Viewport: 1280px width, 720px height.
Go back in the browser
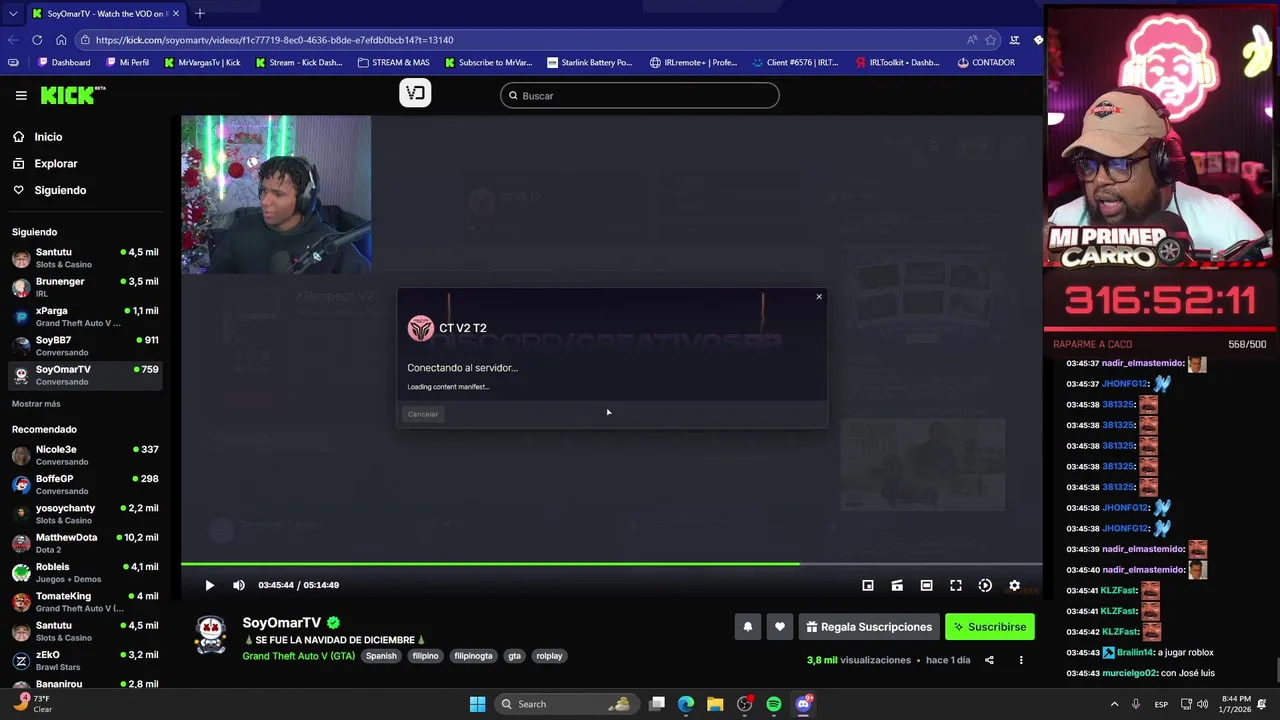[x=13, y=40]
